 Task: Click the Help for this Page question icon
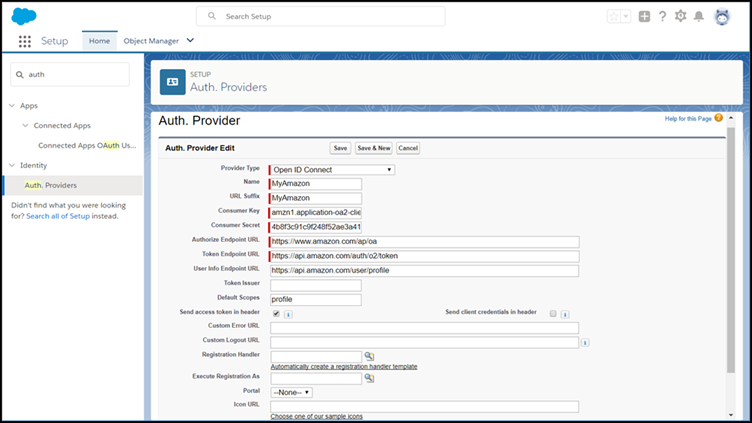click(x=718, y=118)
